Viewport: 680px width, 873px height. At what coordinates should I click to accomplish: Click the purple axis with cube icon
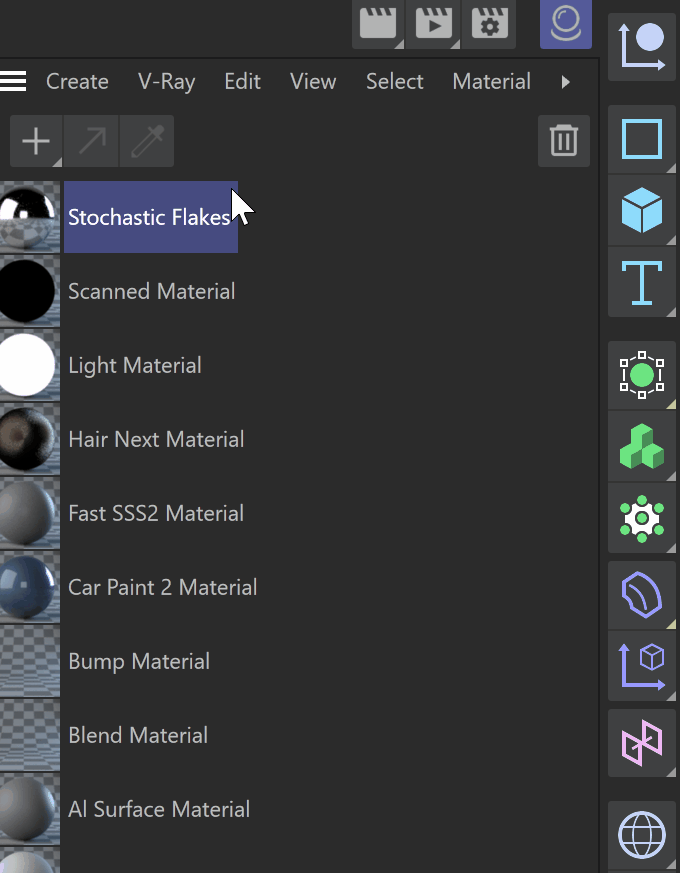[x=642, y=666]
